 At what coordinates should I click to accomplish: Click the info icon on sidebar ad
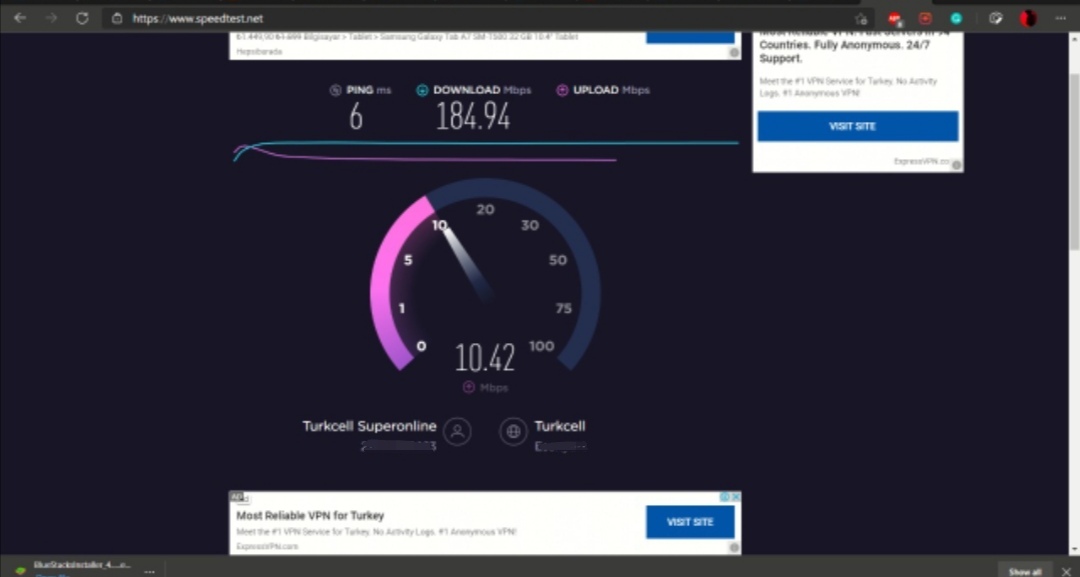click(956, 165)
